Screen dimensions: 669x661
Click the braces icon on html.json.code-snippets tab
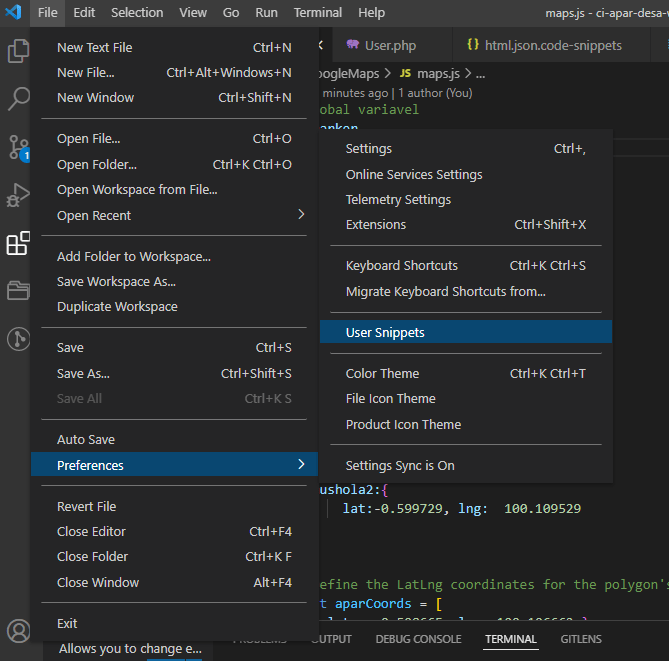(473, 44)
